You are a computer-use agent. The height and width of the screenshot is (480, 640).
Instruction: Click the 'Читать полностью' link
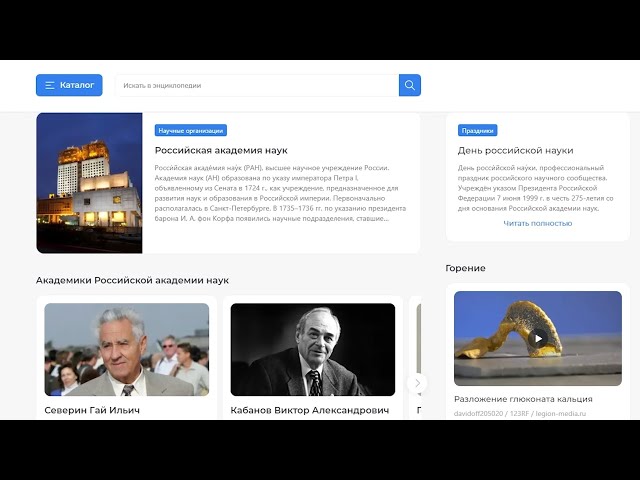(538, 223)
